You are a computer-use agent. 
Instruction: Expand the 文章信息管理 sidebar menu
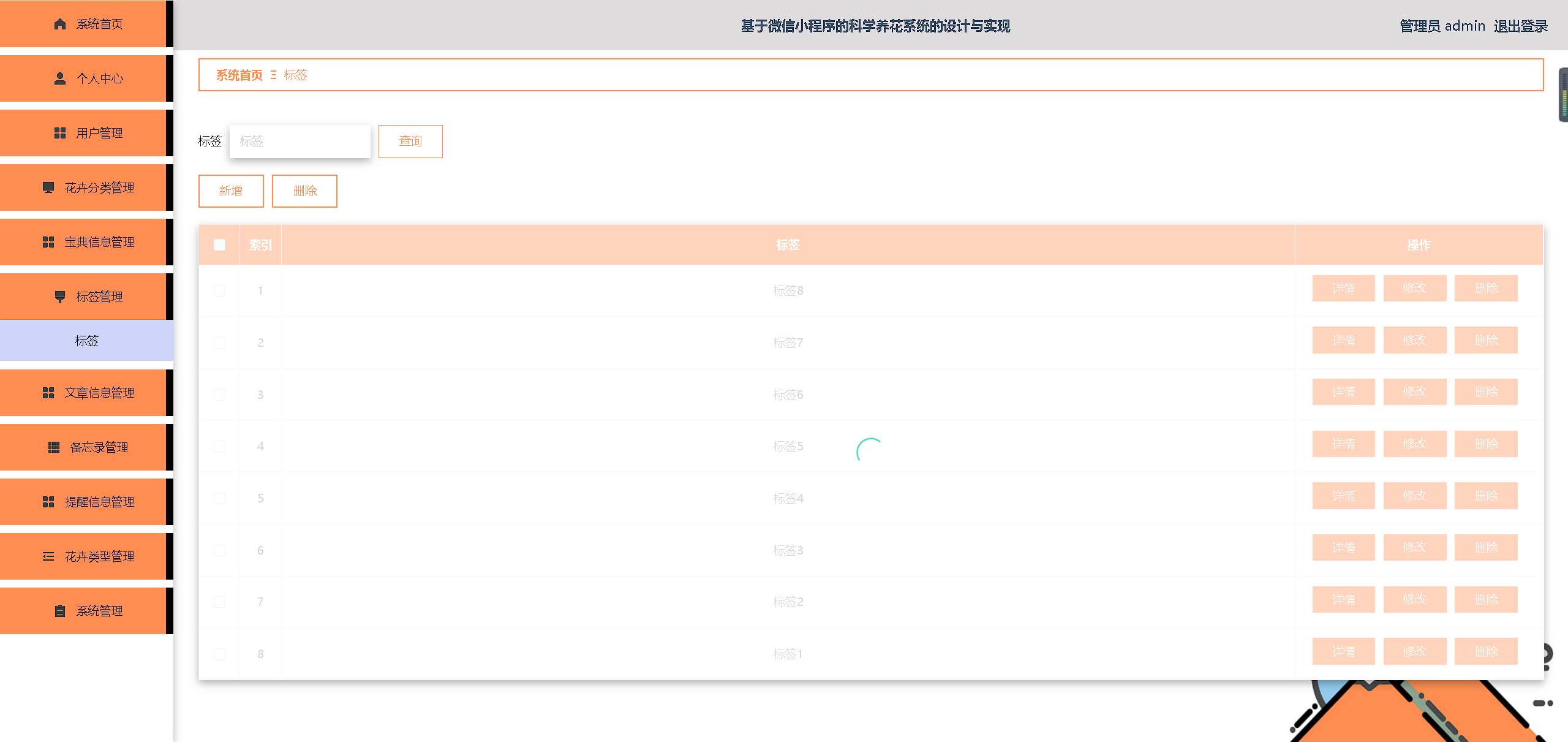tap(99, 393)
